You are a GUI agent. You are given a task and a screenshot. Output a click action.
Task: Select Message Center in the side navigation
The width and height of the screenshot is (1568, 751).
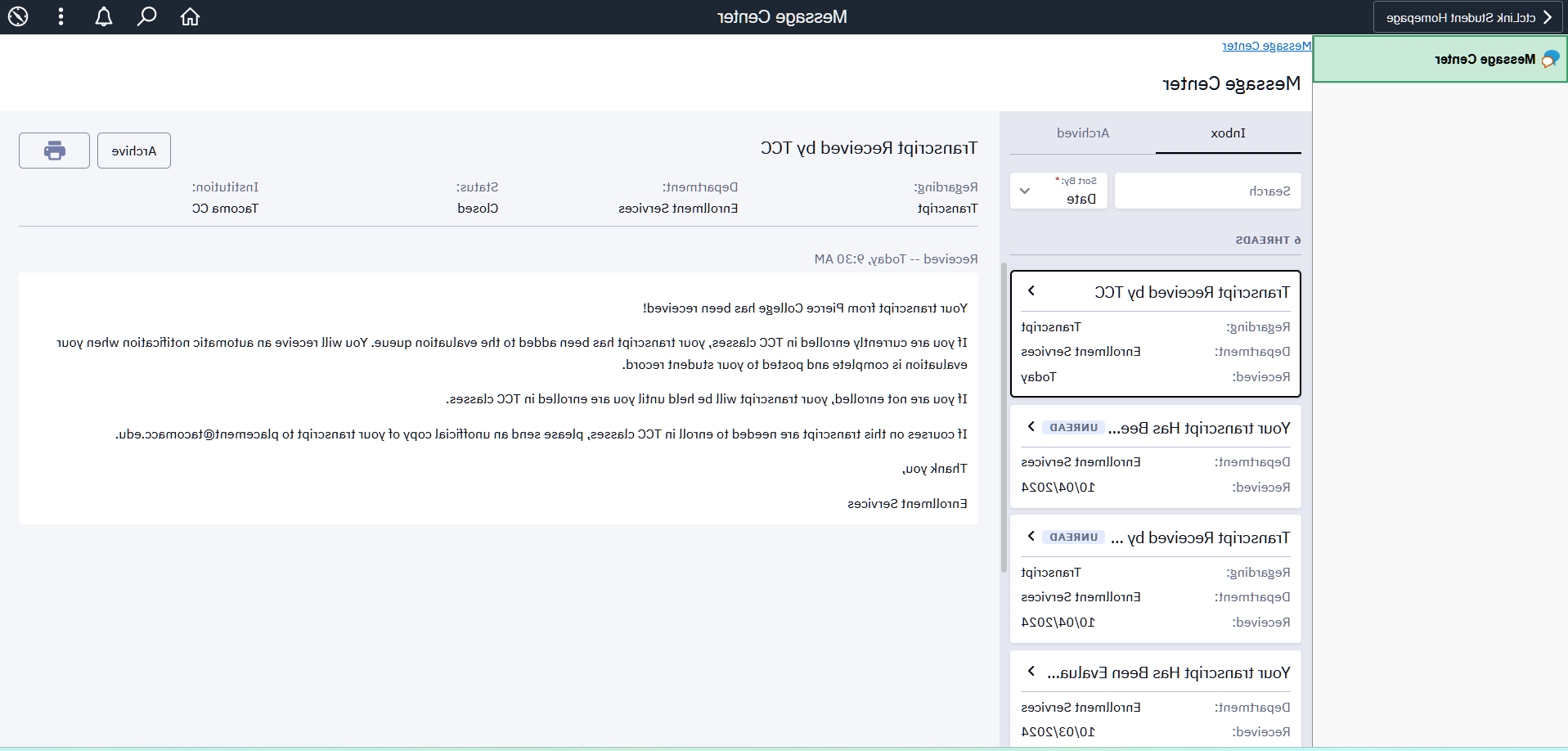coord(1440,59)
